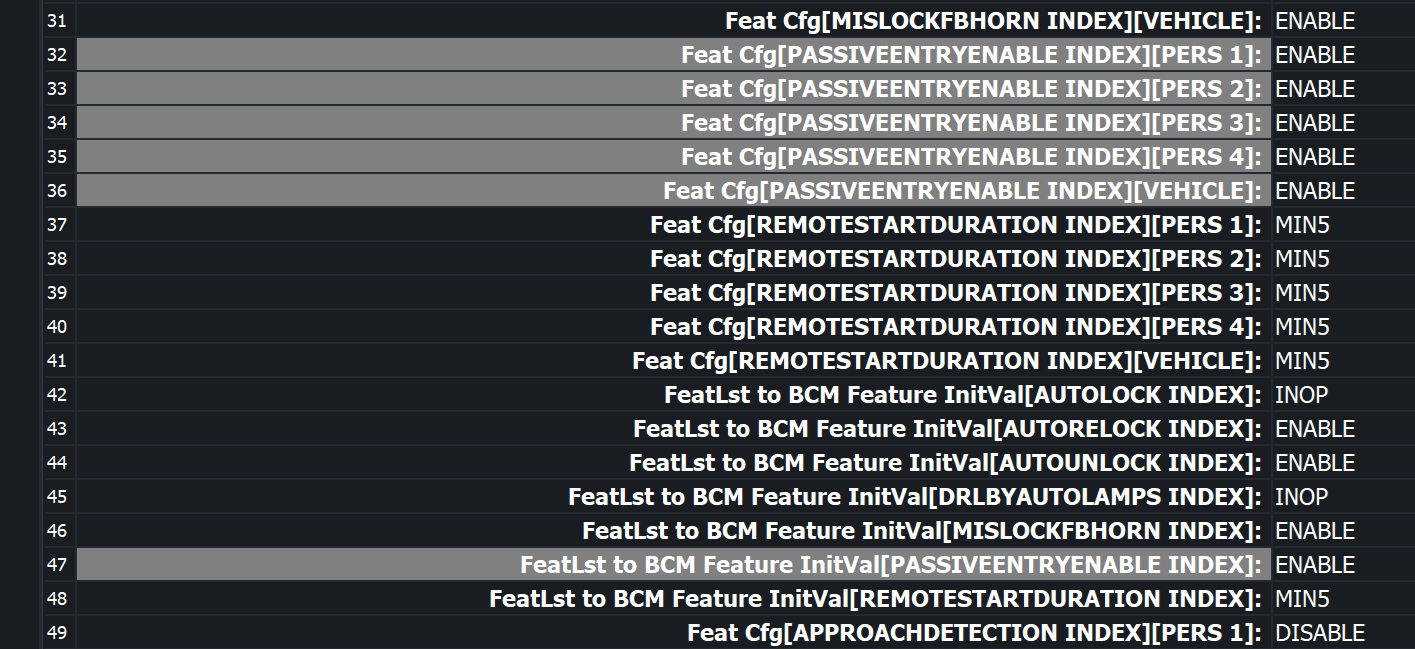The image size is (1415, 649).
Task: Select row number 49 header
Action: point(57,633)
